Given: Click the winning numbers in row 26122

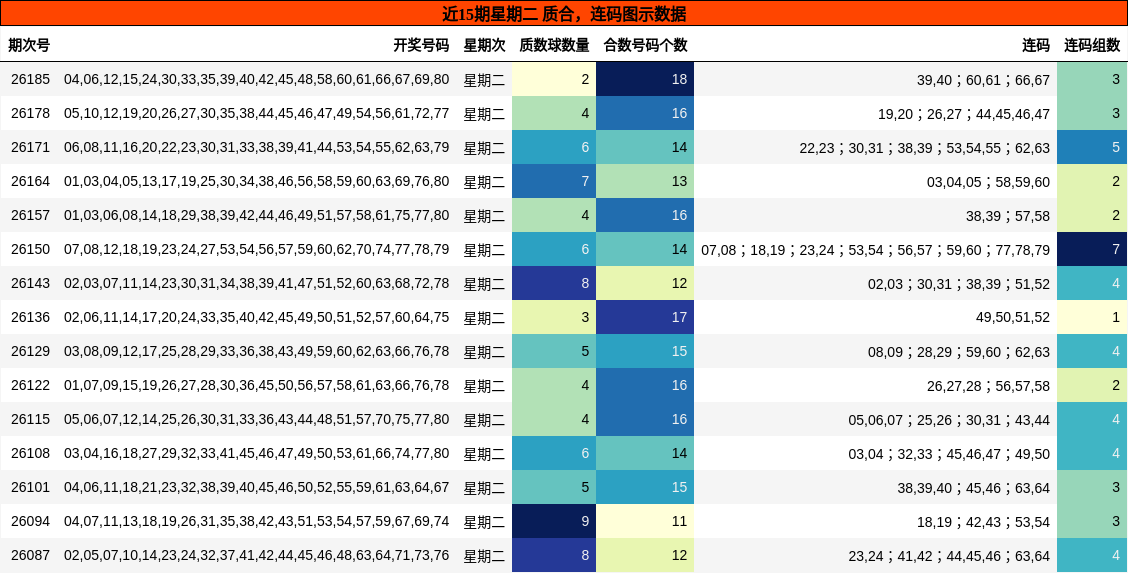Looking at the screenshot, I should [x=256, y=385].
